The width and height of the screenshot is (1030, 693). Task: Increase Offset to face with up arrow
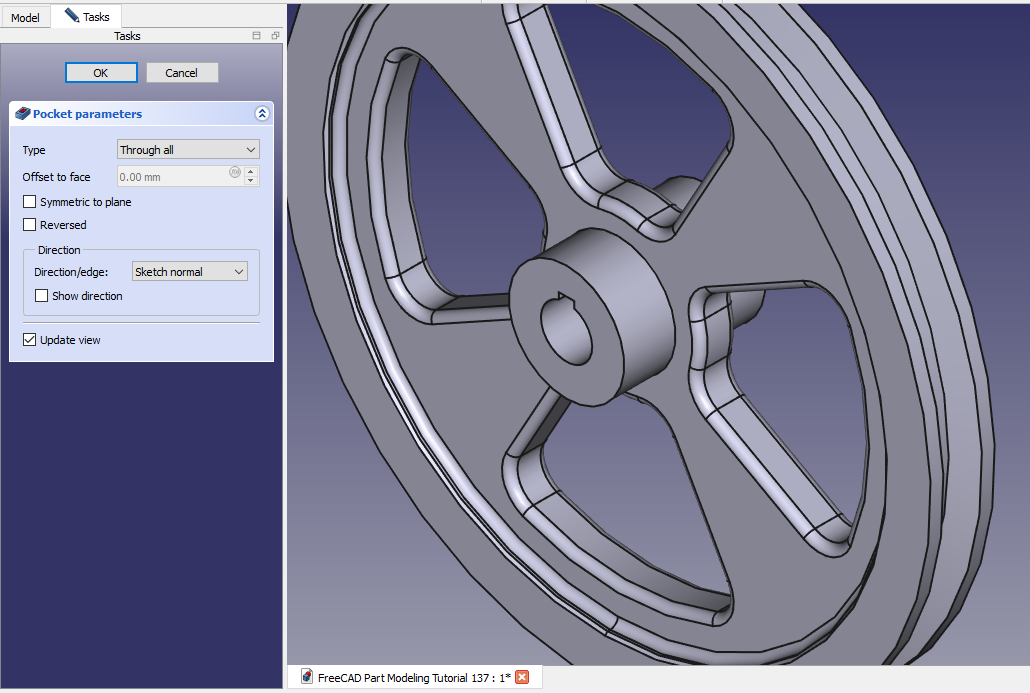pos(251,172)
